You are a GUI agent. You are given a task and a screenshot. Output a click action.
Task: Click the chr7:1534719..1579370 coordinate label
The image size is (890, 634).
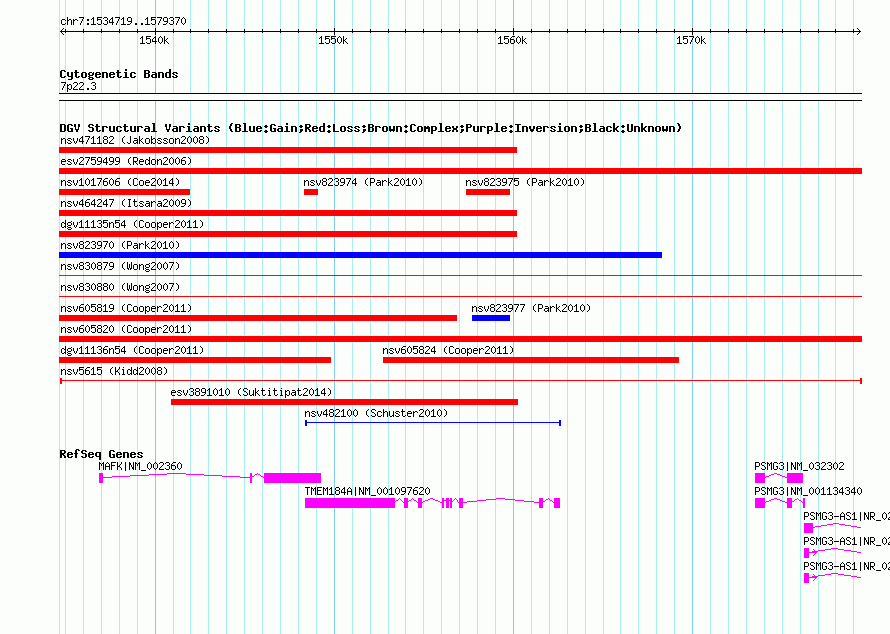[x=123, y=21]
